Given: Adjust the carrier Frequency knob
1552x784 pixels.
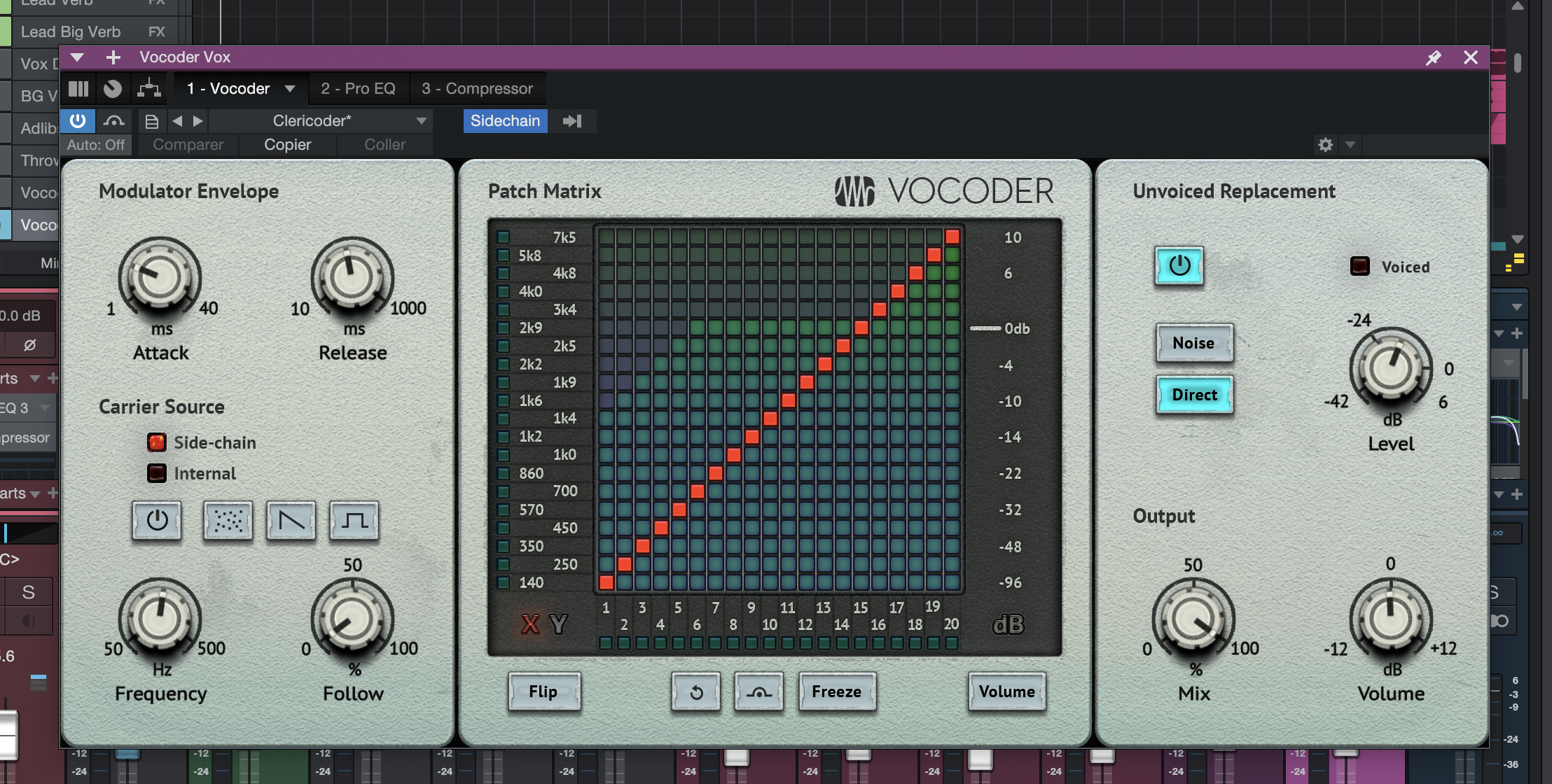Looking at the screenshot, I should [160, 618].
